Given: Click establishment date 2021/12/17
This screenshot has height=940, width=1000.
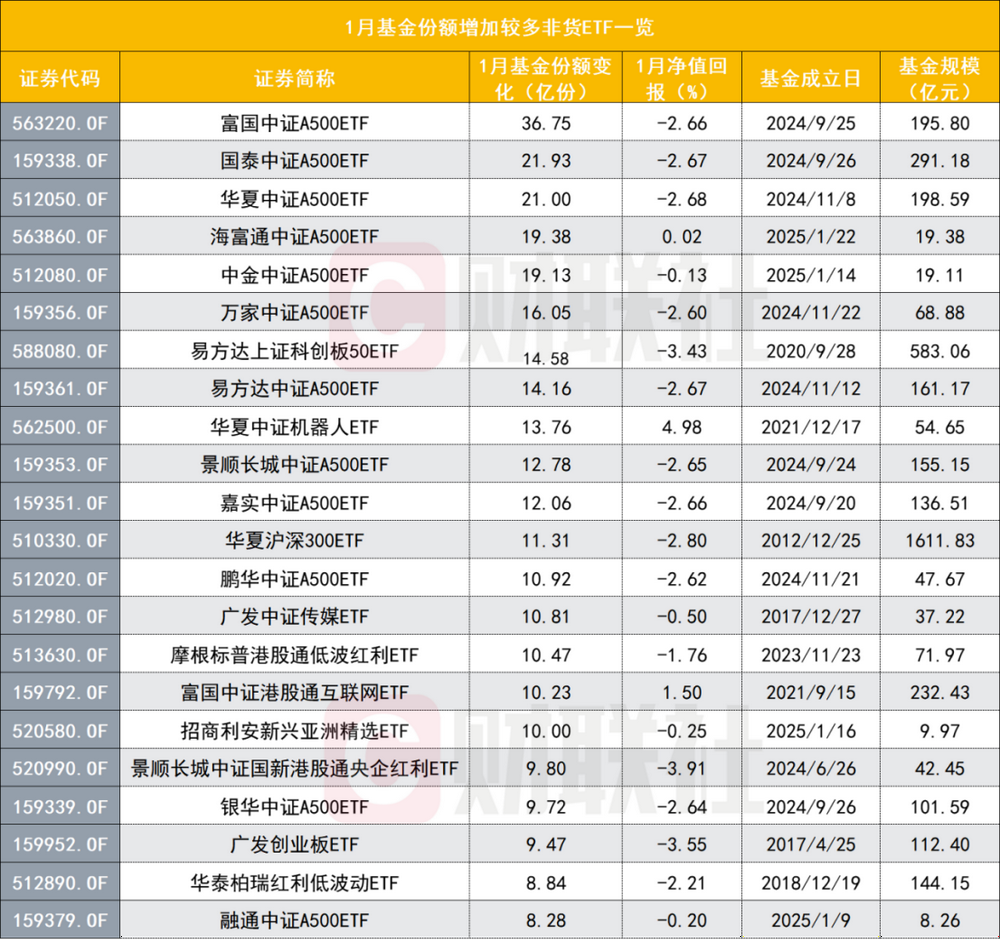Looking at the screenshot, I should click(811, 427).
